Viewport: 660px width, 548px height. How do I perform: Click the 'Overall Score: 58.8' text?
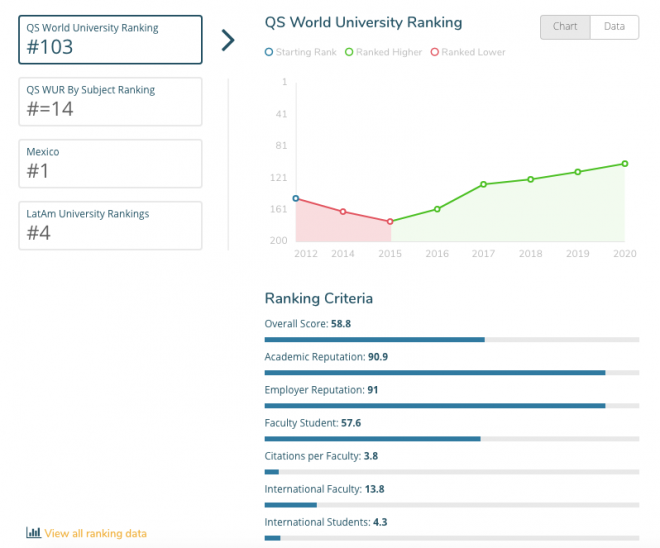[308, 324]
